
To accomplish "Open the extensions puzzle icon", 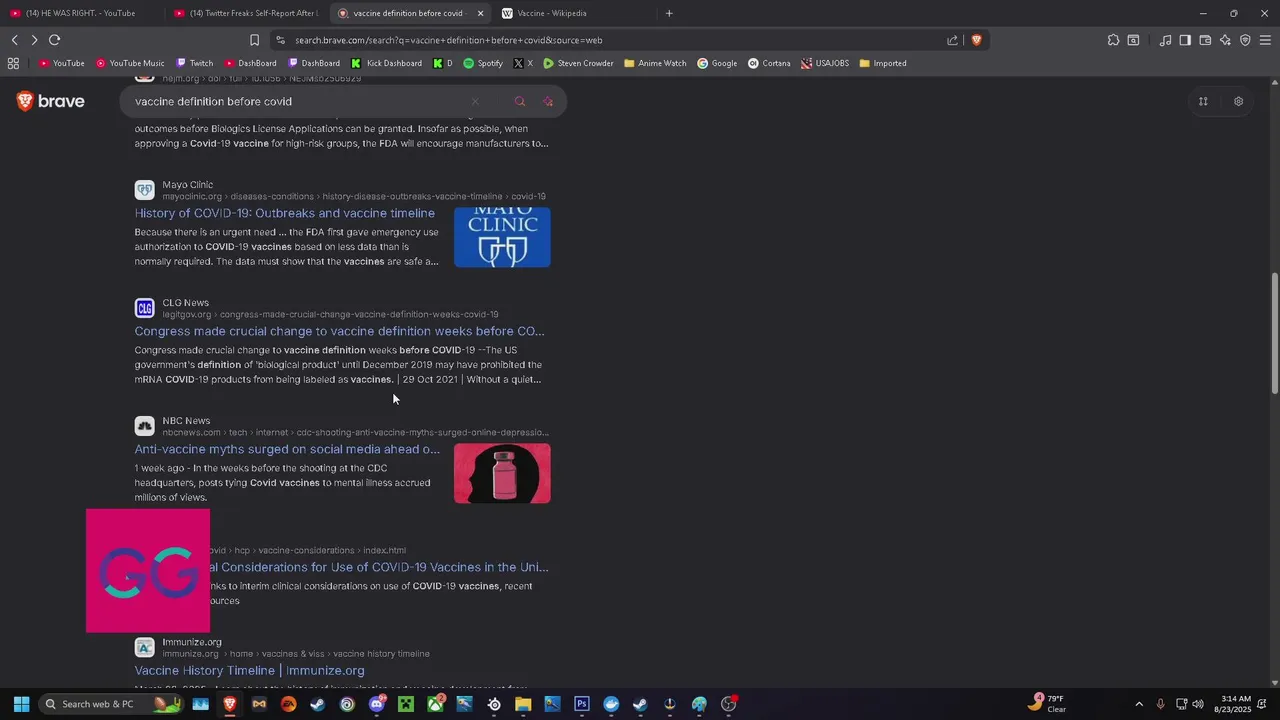I will click(1113, 40).
